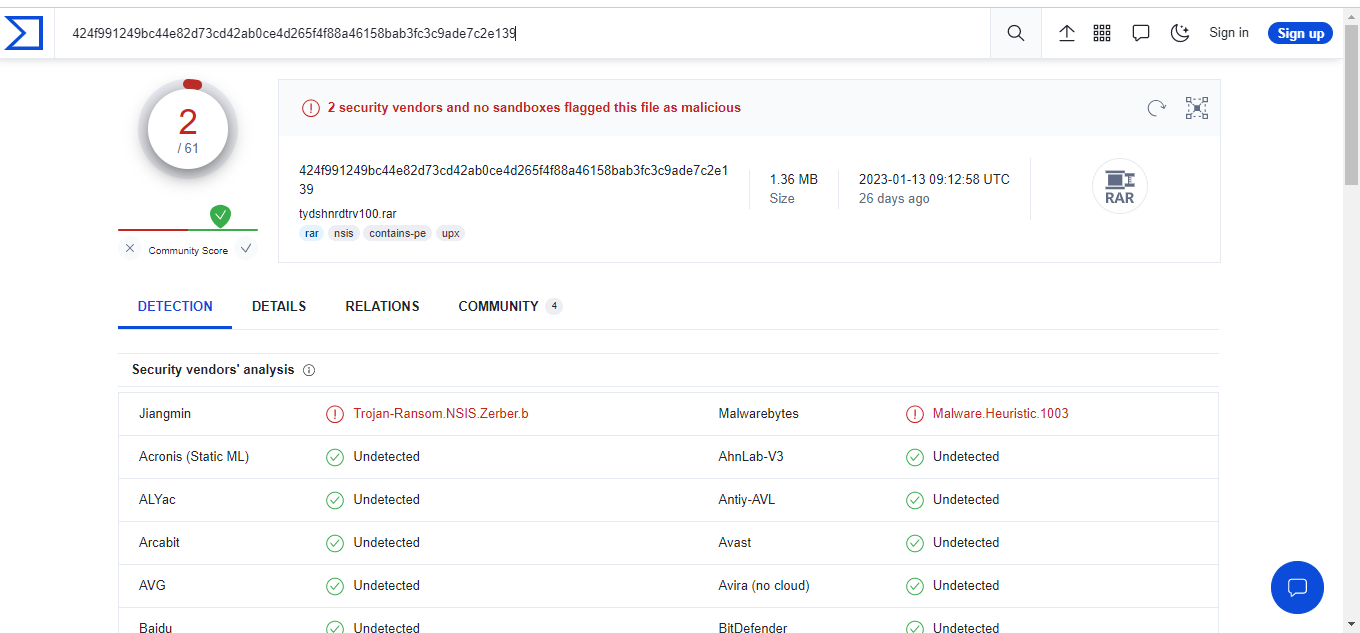This screenshot has height=633, width=1360.
Task: Click the Security vendors' analysis info icon
Action: [309, 370]
